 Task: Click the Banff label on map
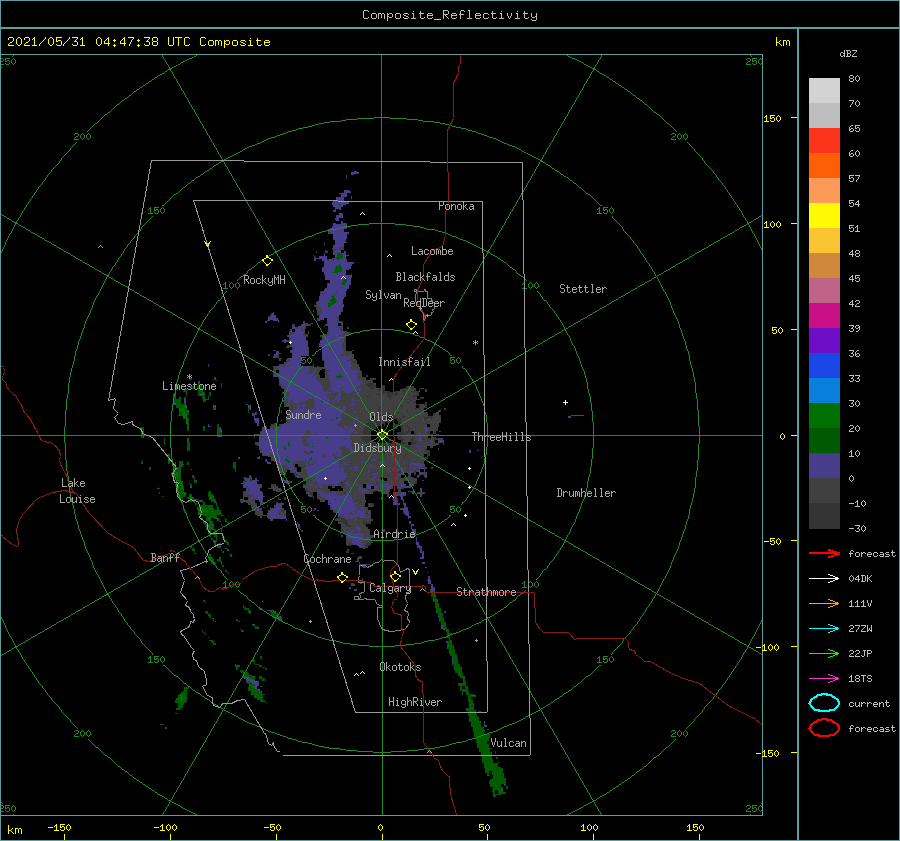point(165,558)
